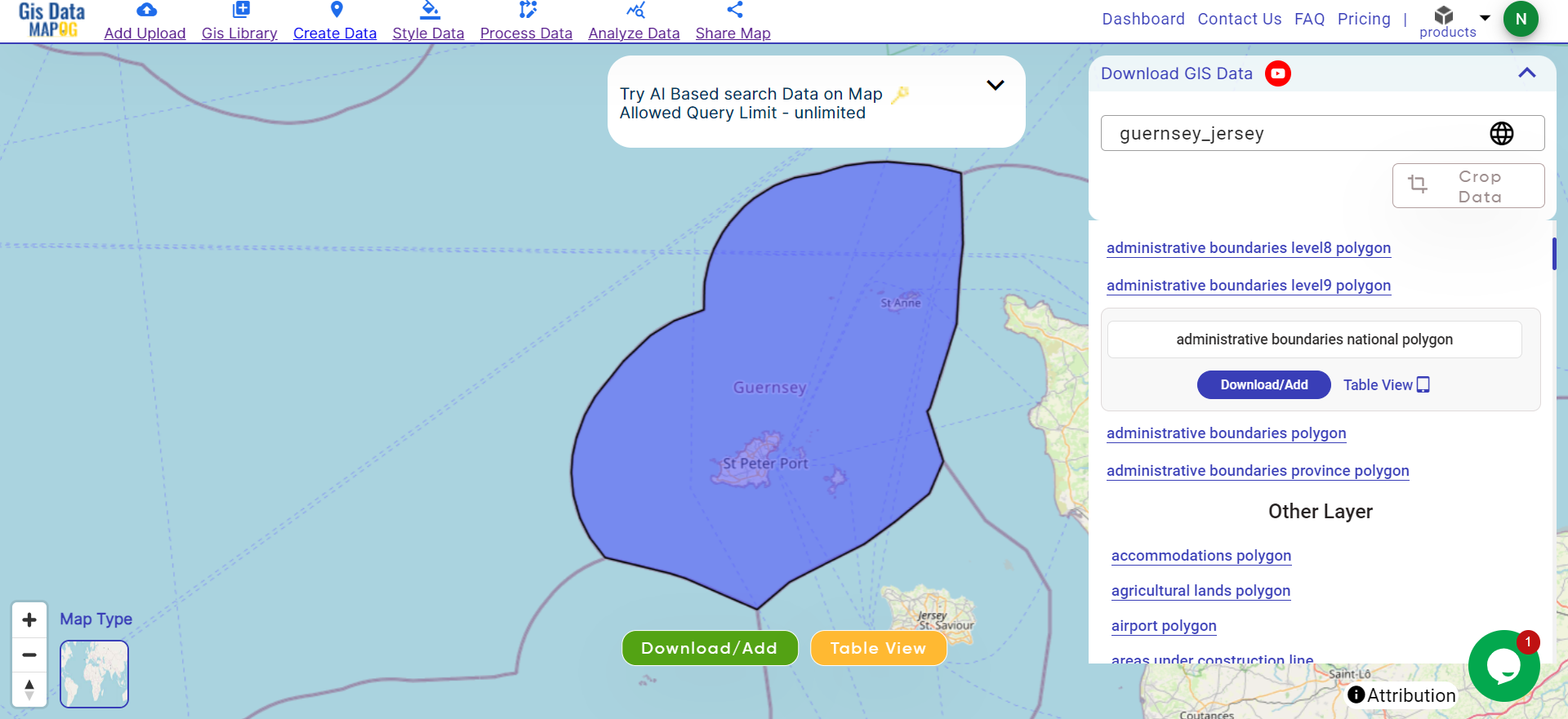Screen dimensions: 1568x719
Task: Select airport polygon layer
Action: (x=1164, y=626)
